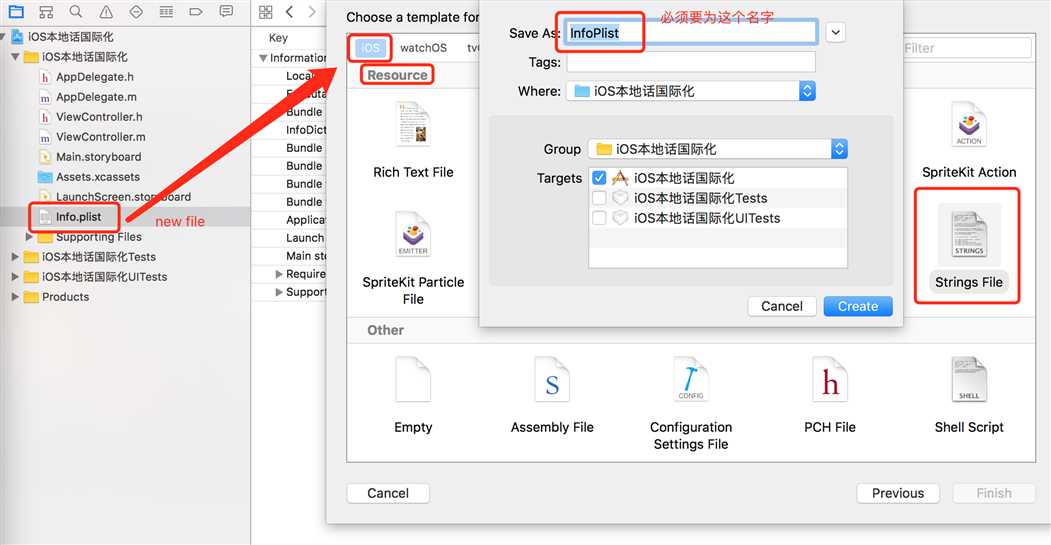
Task: Select the LaunchScreen.storyboard file
Action: click(x=115, y=197)
